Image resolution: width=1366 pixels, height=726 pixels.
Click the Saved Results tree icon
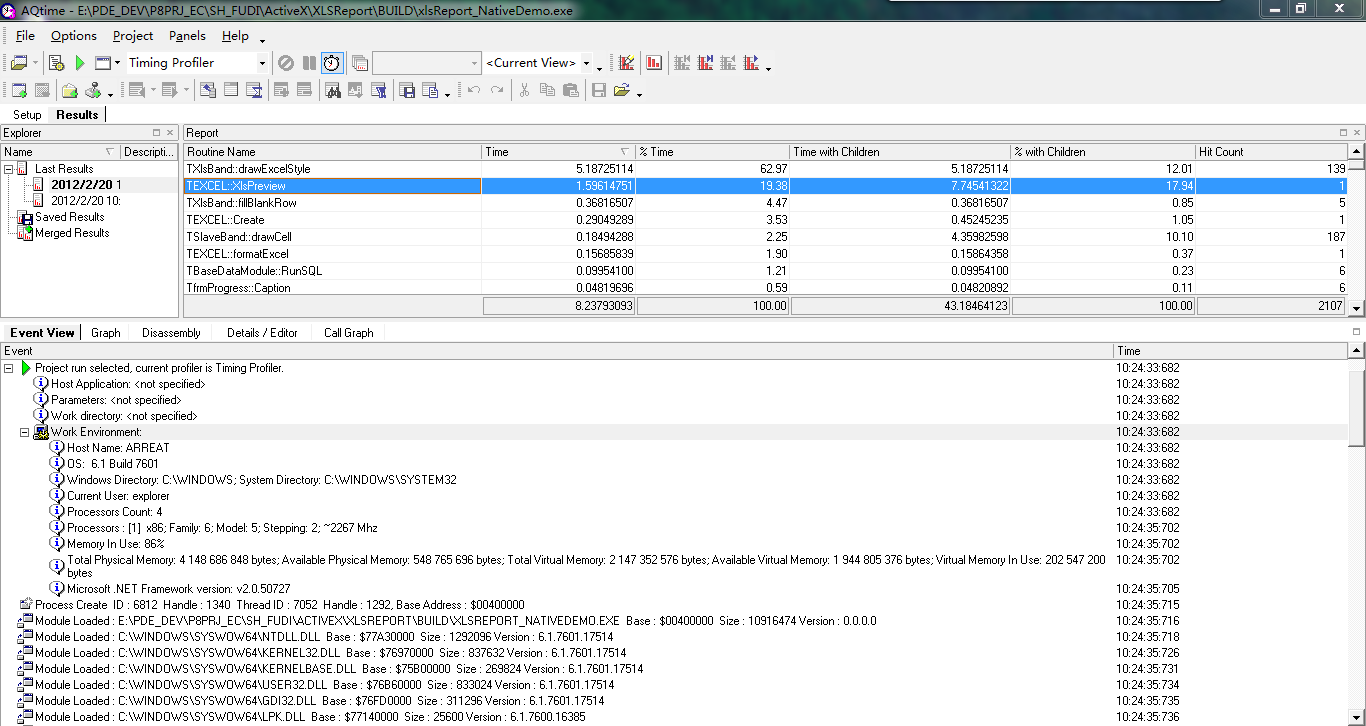point(24,217)
